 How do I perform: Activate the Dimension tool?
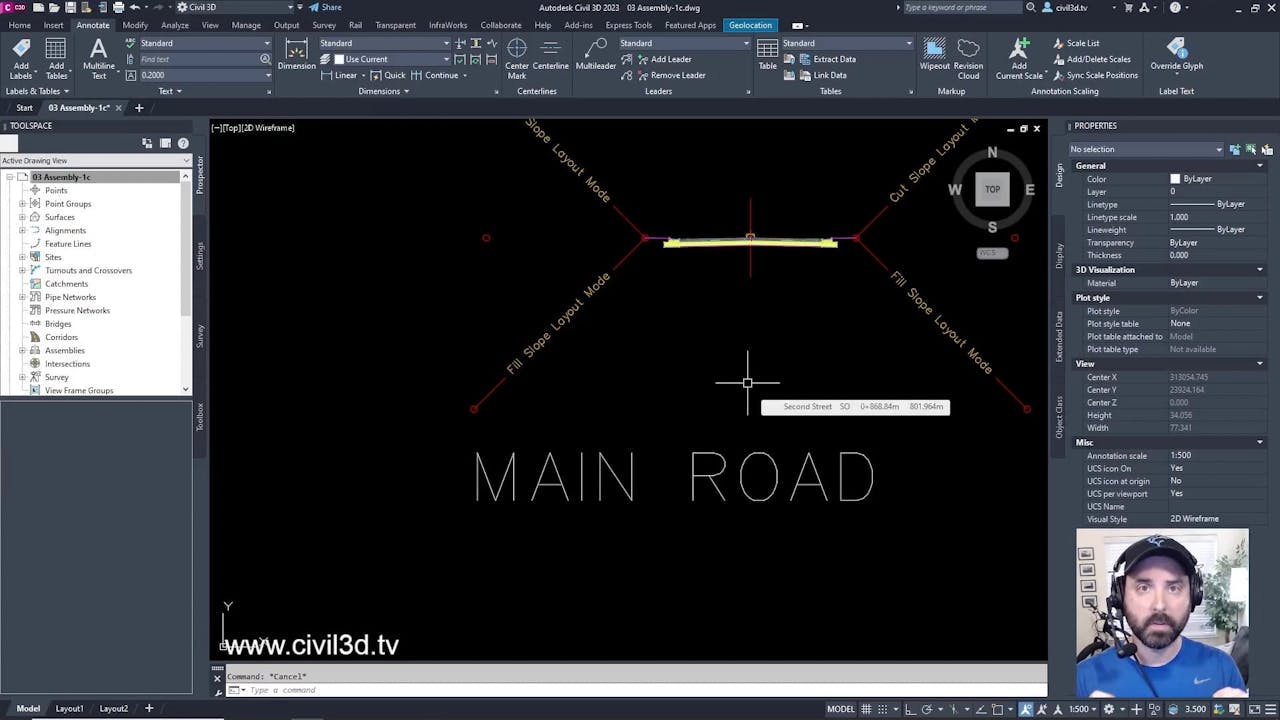pyautogui.click(x=296, y=58)
